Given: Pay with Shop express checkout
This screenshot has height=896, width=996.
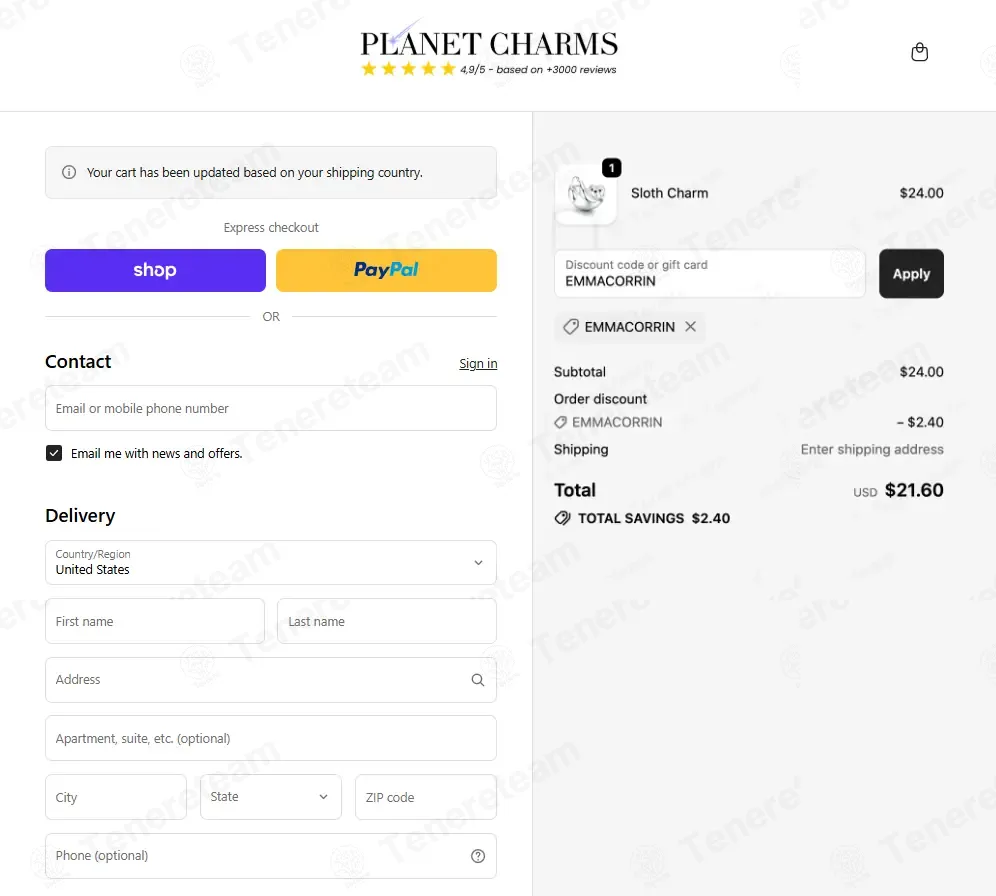Looking at the screenshot, I should 155,271.
